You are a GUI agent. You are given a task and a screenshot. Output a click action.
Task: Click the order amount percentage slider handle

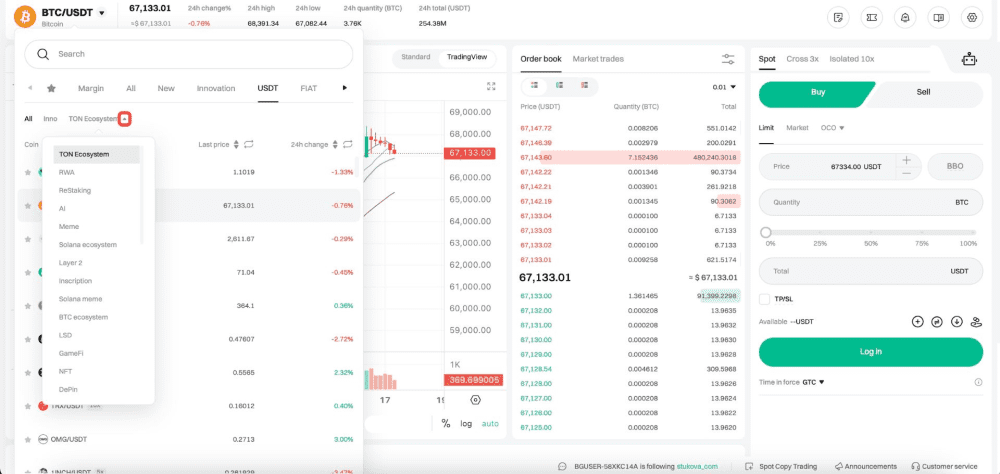click(x=766, y=232)
